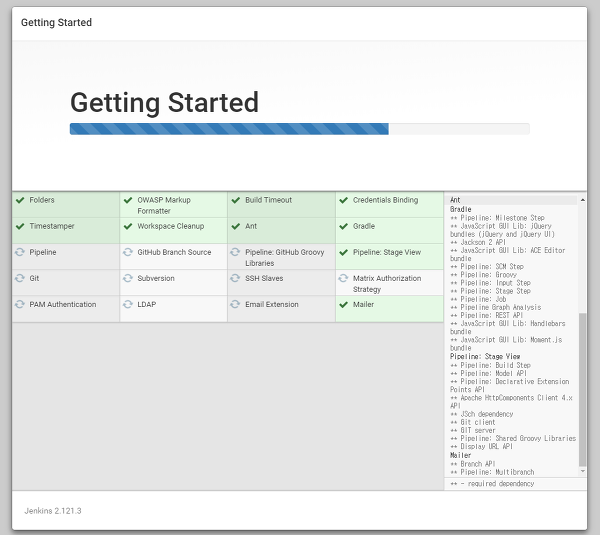600x535 pixels.
Task: Click the Ant heading in install log
Action: pos(455,200)
